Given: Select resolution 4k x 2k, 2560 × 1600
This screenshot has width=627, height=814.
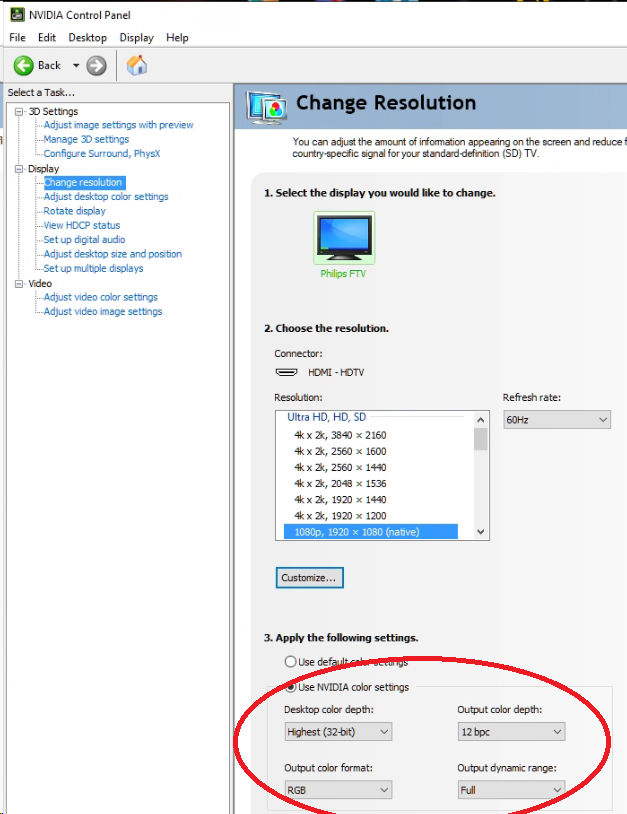Looking at the screenshot, I should tap(340, 451).
